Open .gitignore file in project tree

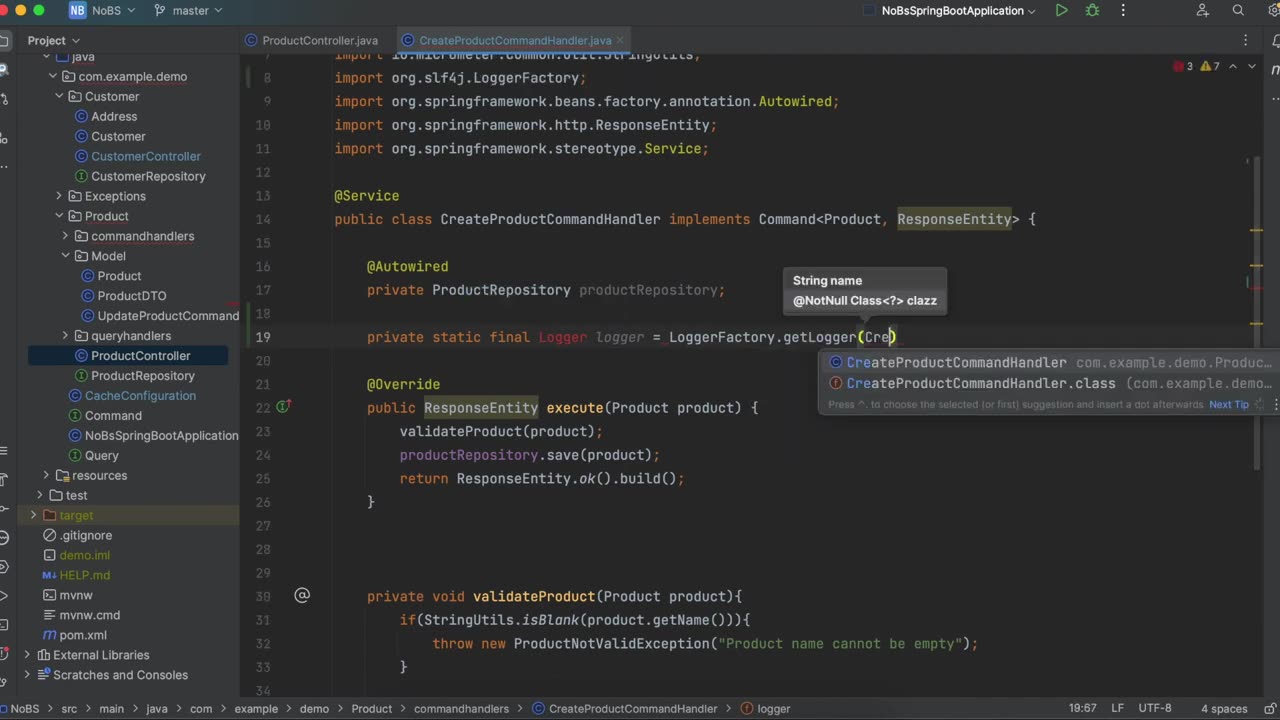pos(85,535)
